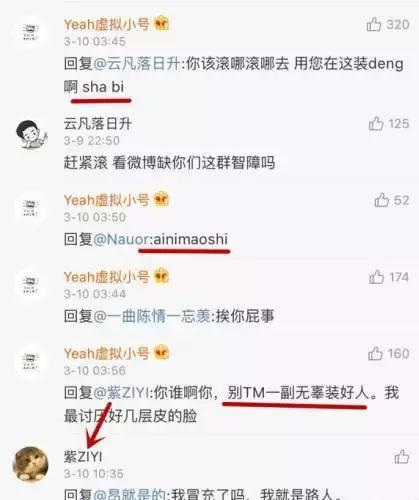Tap the member badge on 03:50 comment

click(x=162, y=200)
